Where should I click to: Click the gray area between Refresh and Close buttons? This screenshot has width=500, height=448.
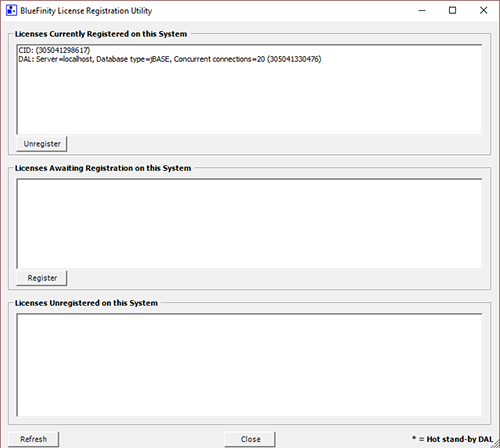click(x=142, y=439)
